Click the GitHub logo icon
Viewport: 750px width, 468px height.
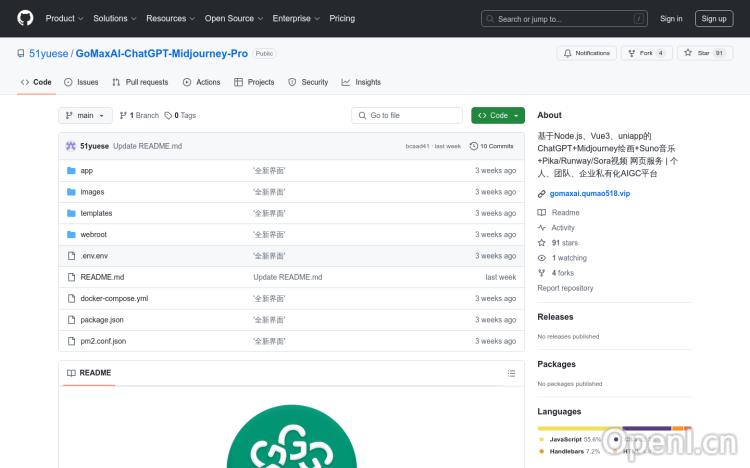point(25,18)
